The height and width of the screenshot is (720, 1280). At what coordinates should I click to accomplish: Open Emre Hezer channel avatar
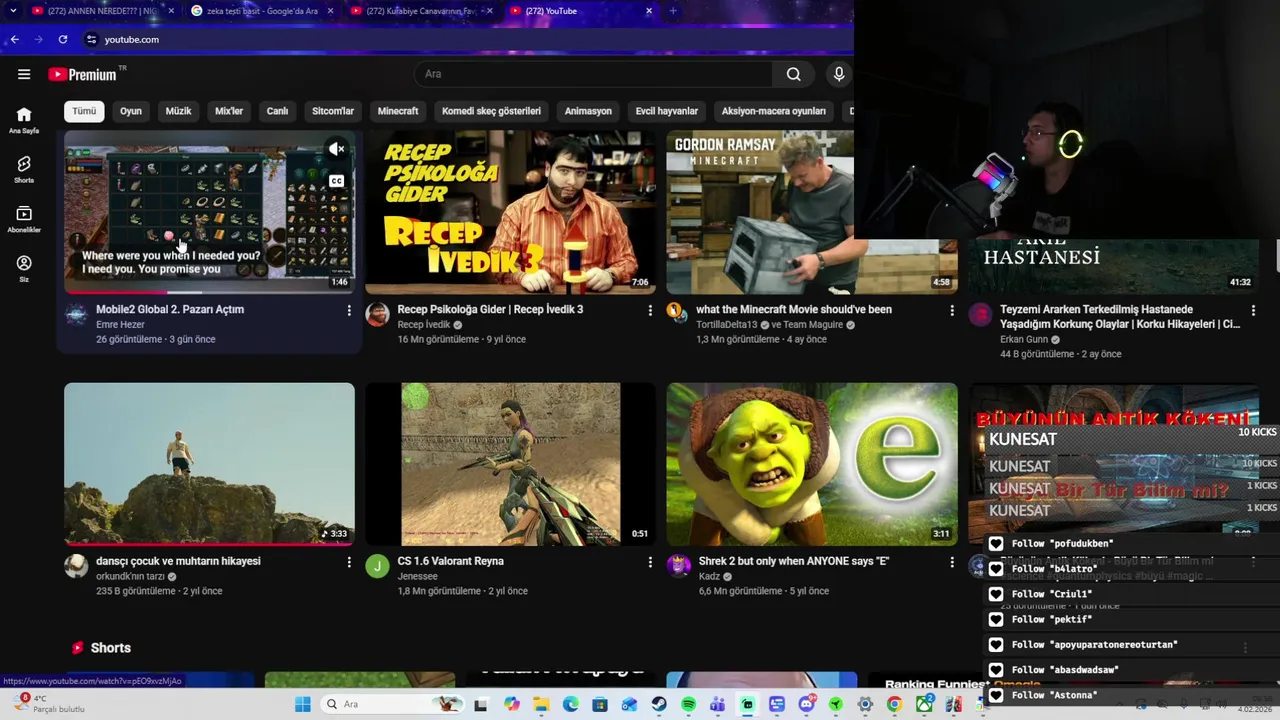pyautogui.click(x=76, y=315)
